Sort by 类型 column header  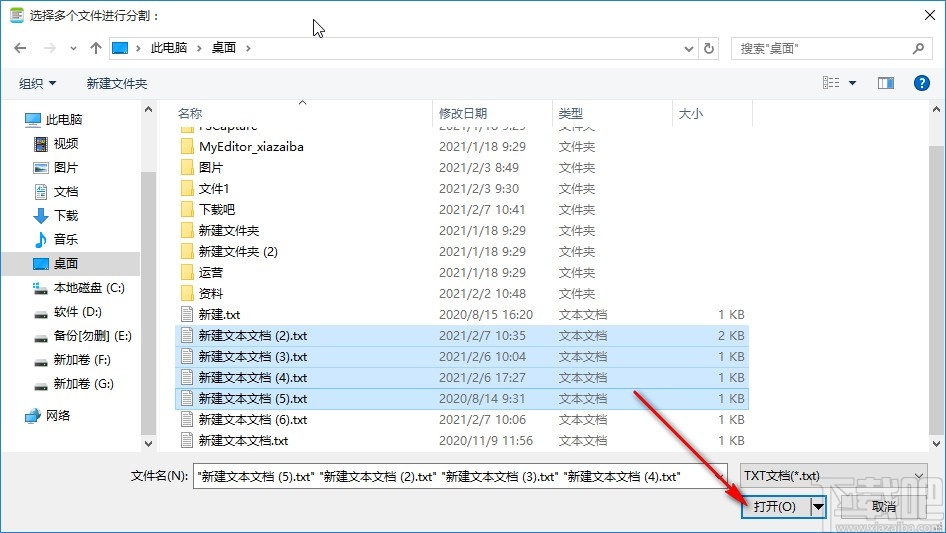[x=571, y=113]
